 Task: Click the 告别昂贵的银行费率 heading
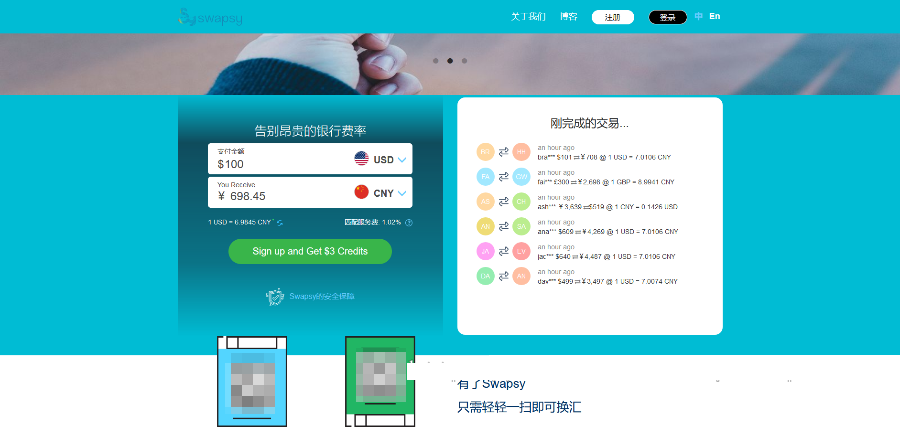pos(311,131)
